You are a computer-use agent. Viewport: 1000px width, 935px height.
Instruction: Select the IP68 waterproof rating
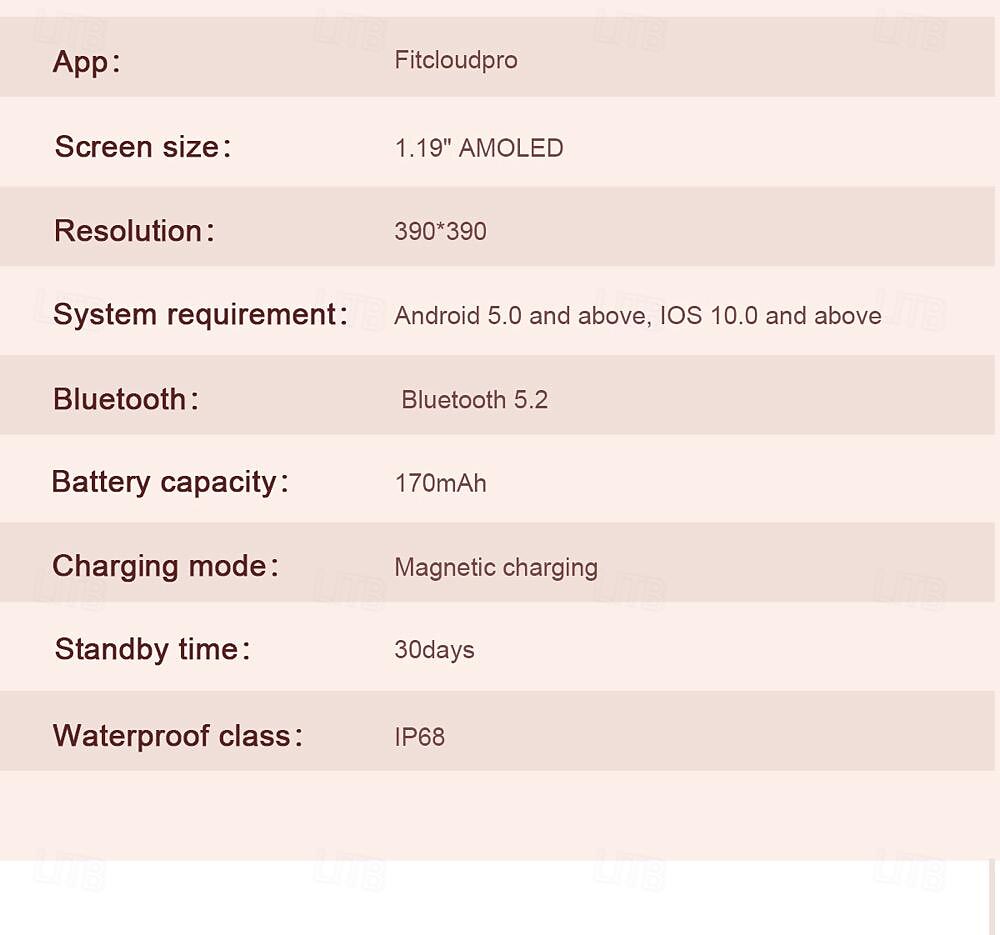pos(420,737)
